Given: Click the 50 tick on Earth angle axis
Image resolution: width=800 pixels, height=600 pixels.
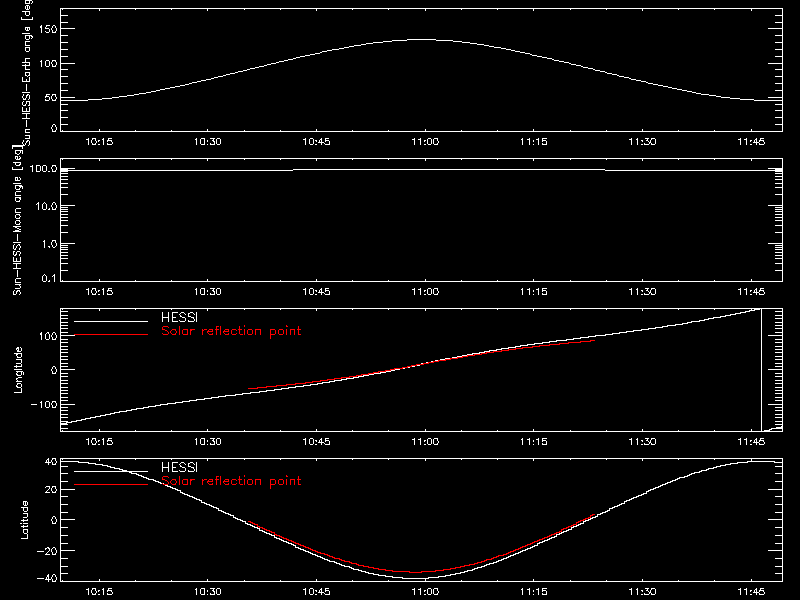Looking at the screenshot, I should tap(51, 97).
